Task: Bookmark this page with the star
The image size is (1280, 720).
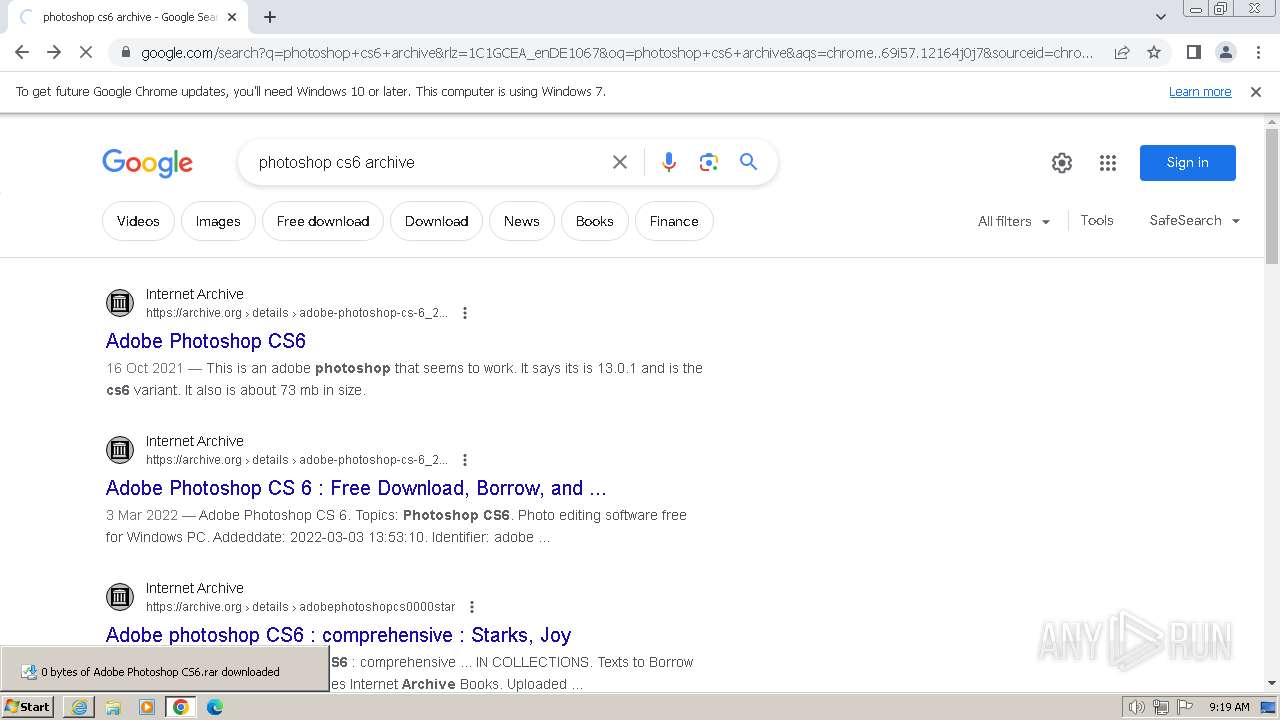Action: [1154, 52]
